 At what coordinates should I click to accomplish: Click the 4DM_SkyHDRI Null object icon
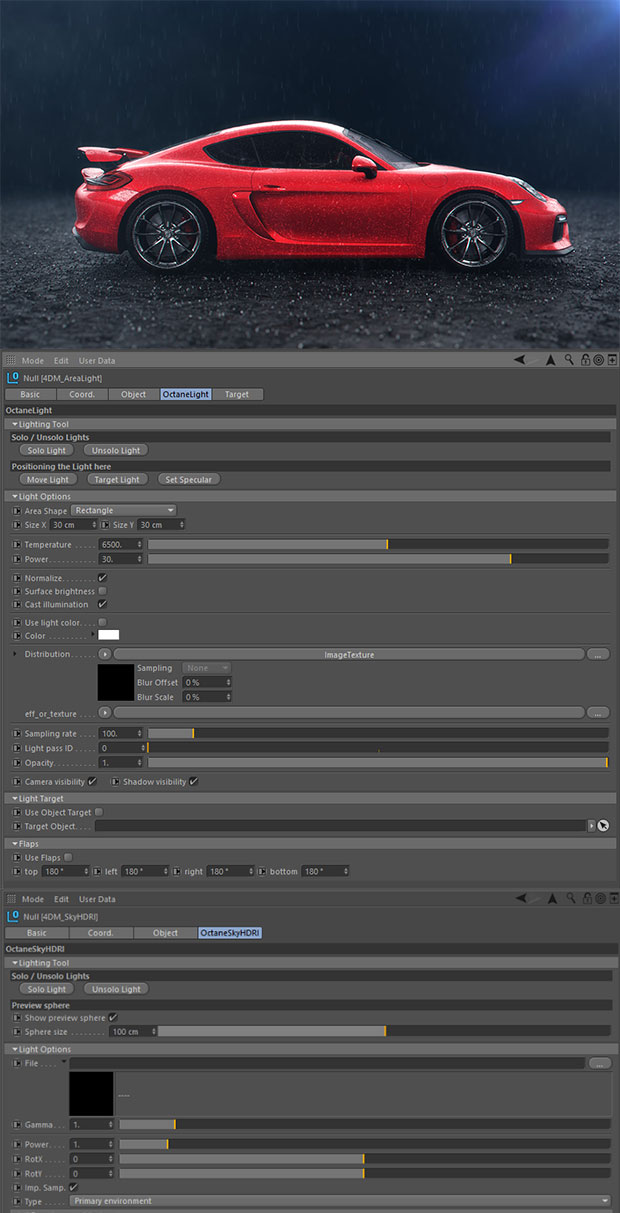tap(14, 916)
